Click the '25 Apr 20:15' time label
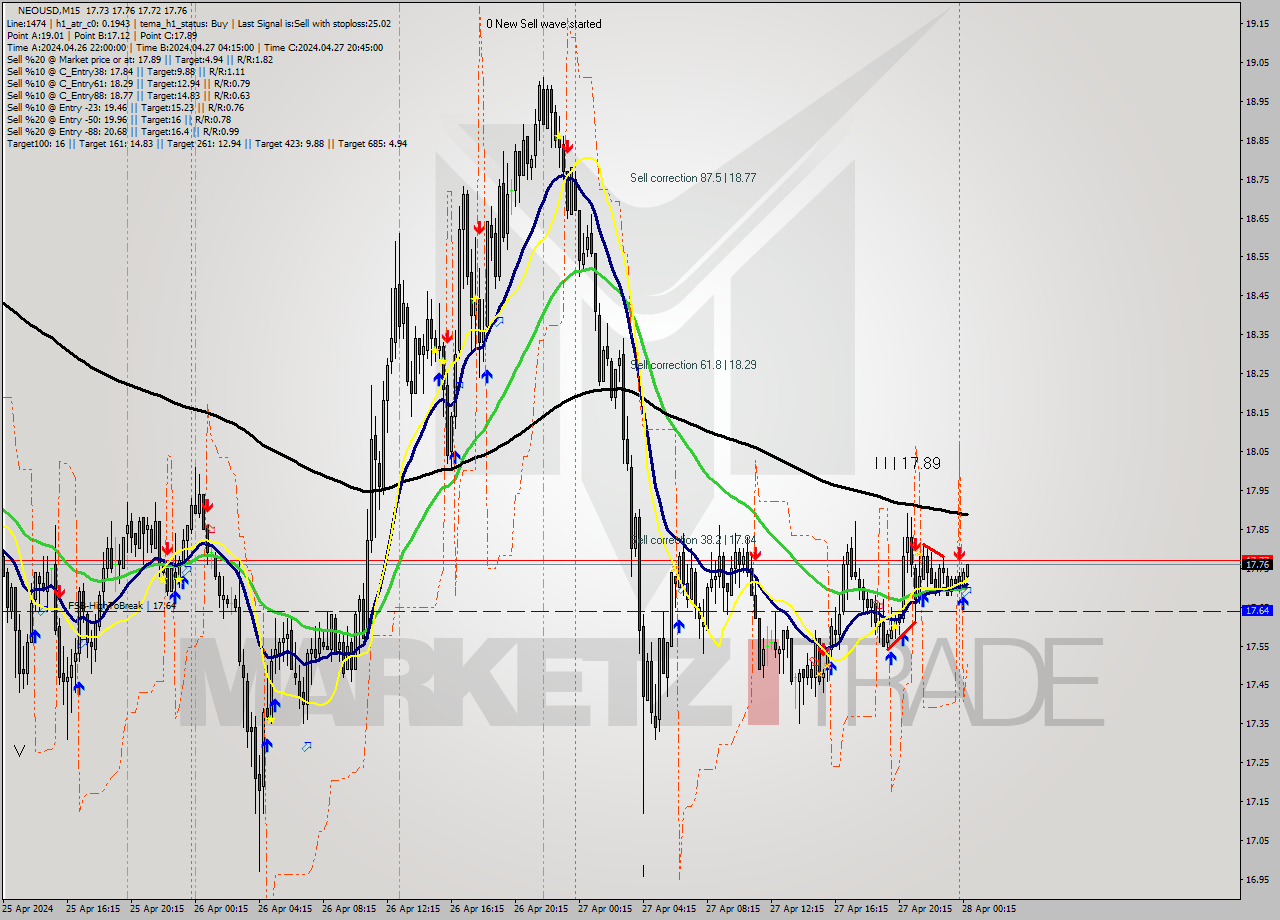 [x=156, y=909]
